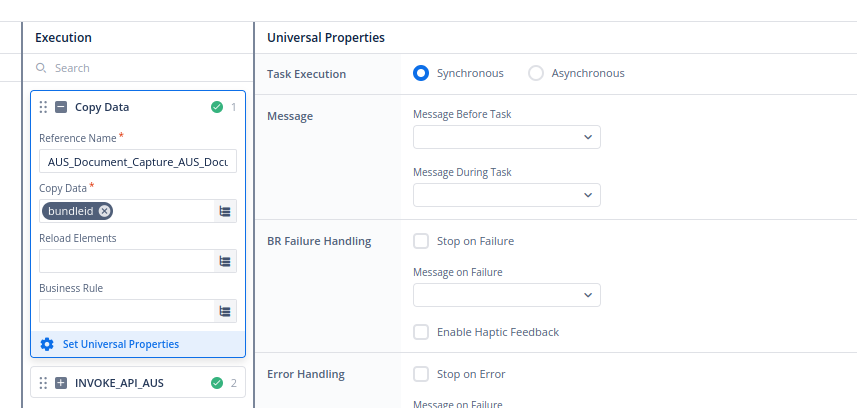Open the Reload Elements list picker
The height and width of the screenshot is (408, 857).
tap(225, 261)
